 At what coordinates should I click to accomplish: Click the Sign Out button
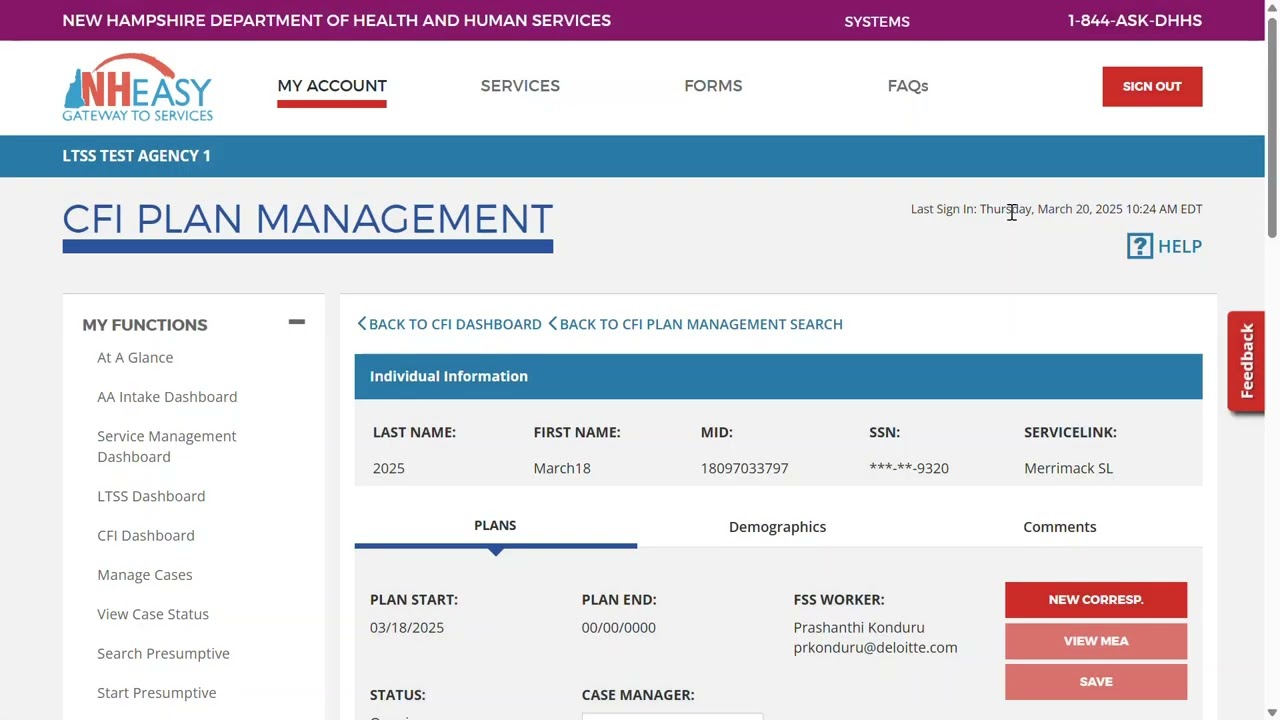coord(1152,86)
